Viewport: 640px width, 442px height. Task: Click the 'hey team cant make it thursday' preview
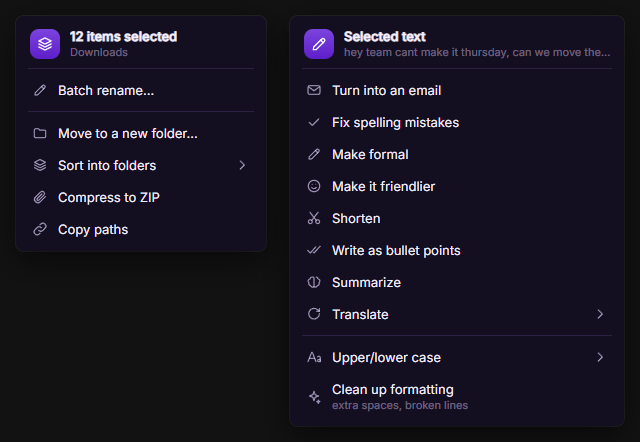pos(477,52)
